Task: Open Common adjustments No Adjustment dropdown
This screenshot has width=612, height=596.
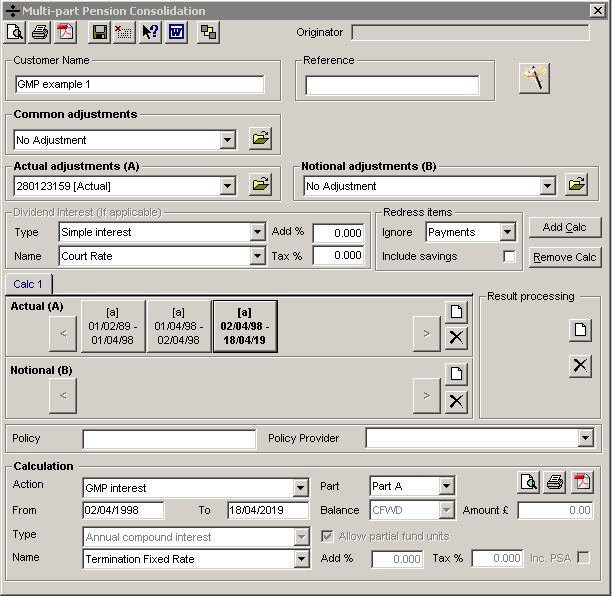Action: click(x=228, y=140)
